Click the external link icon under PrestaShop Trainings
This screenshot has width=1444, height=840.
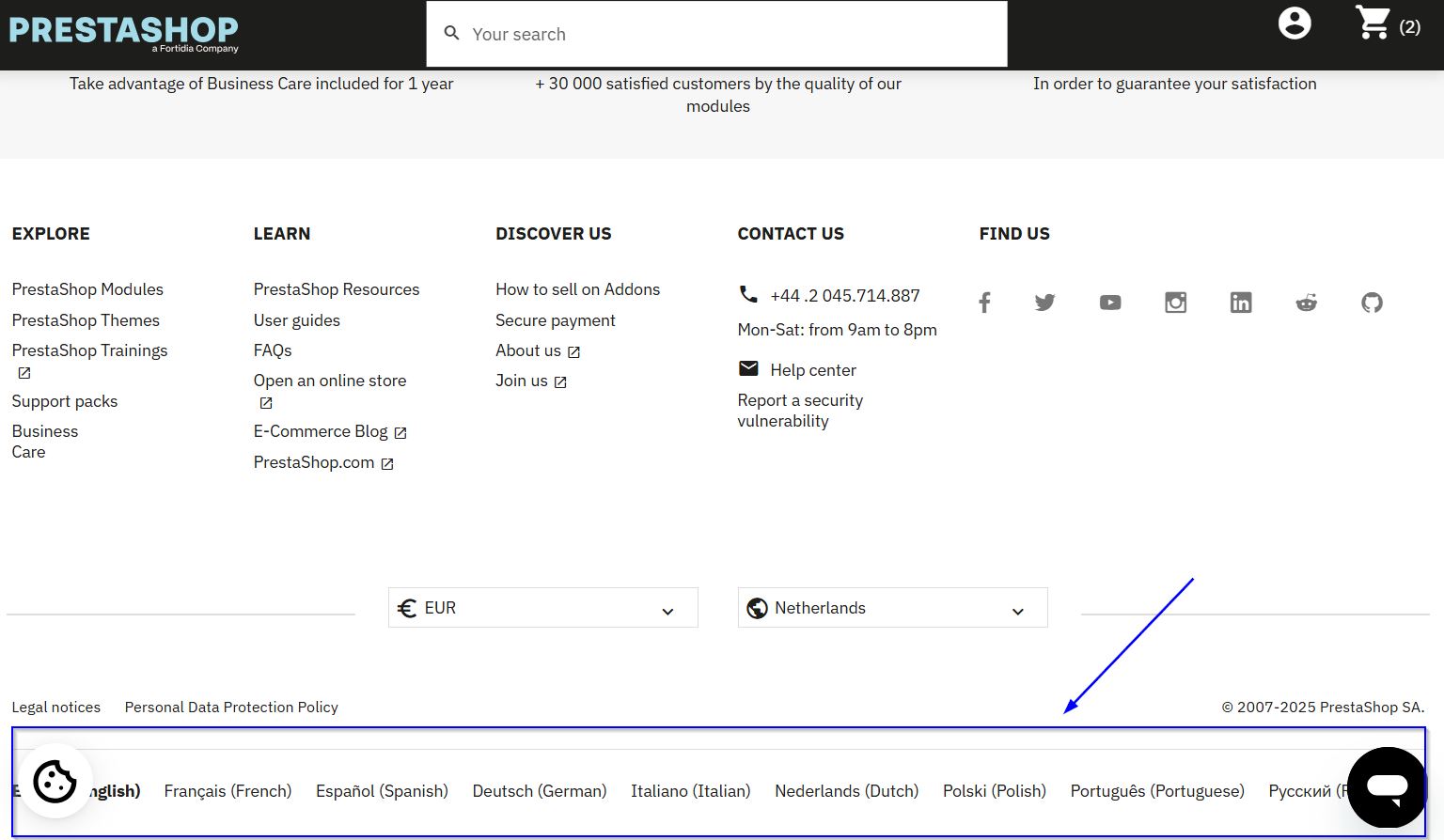point(24,373)
